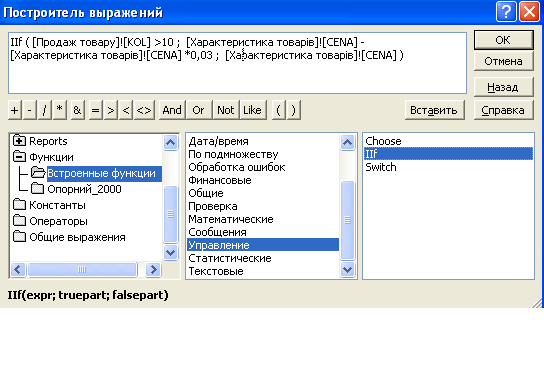Insert the not-equal <> operator
Screen dimensions: 544x384
point(144,110)
